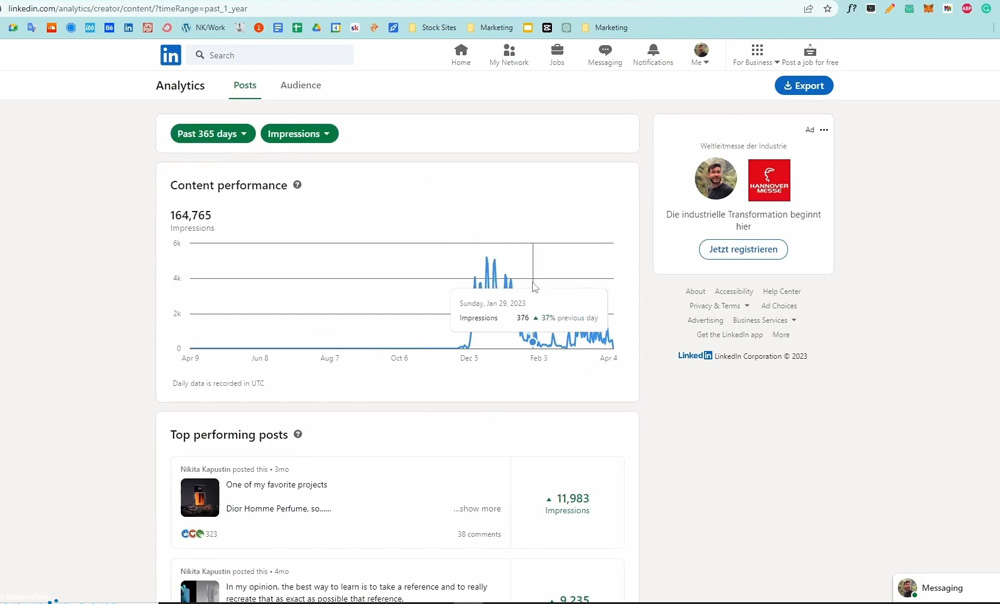Open the MetaMask fox extension
Viewport: 1000px width, 604px height.
[x=929, y=8]
